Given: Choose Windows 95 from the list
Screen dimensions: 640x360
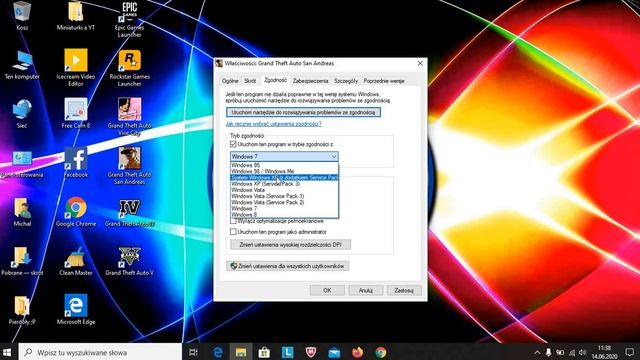Looking at the screenshot, I should [284, 165].
